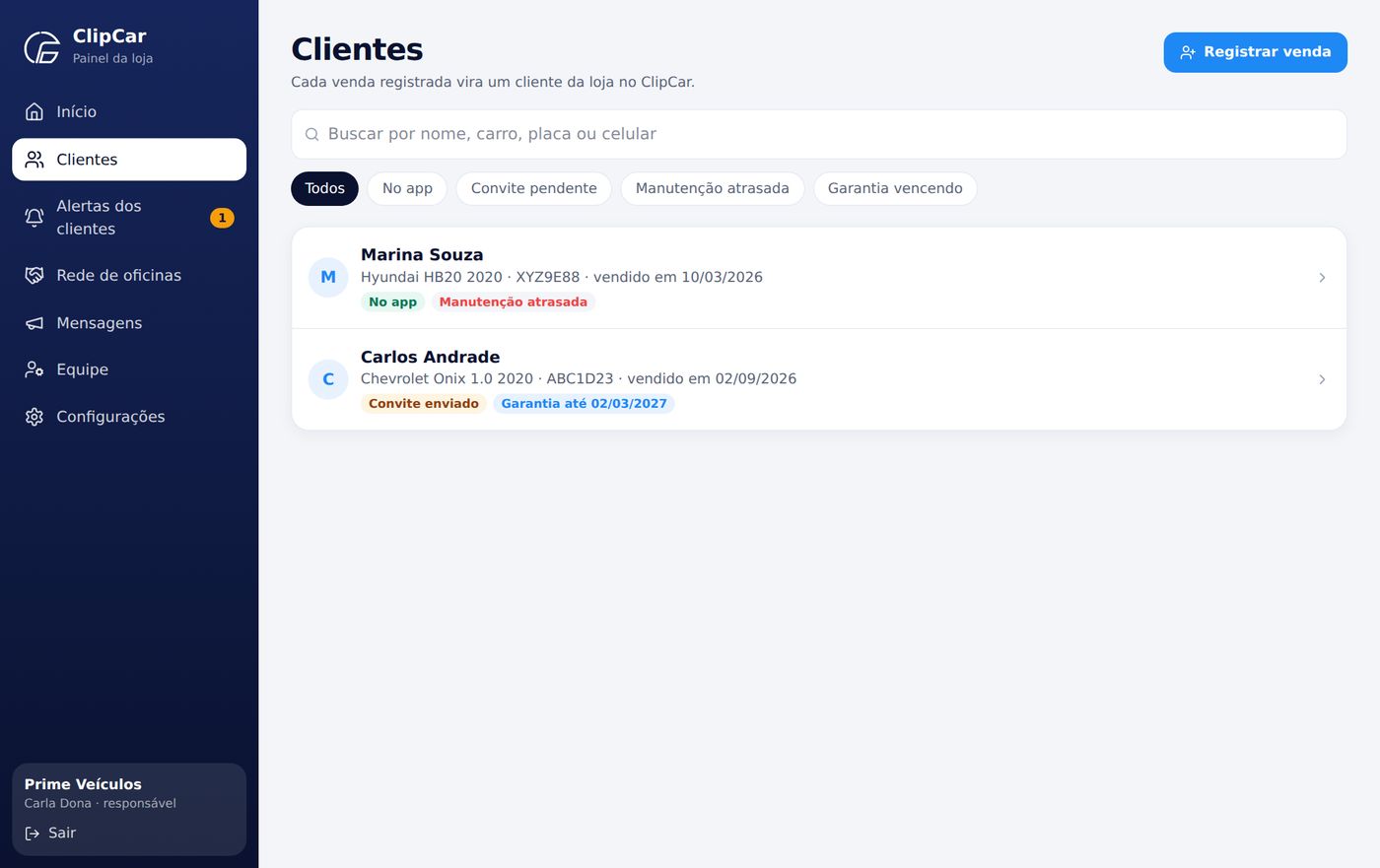Click the Rede de oficinas handshake icon

pos(34,276)
